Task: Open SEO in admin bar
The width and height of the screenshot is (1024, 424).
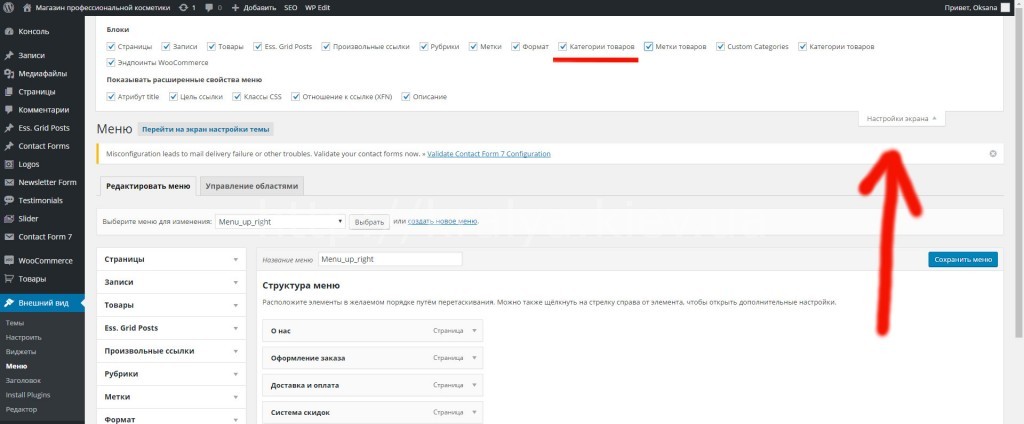Action: 291,8
